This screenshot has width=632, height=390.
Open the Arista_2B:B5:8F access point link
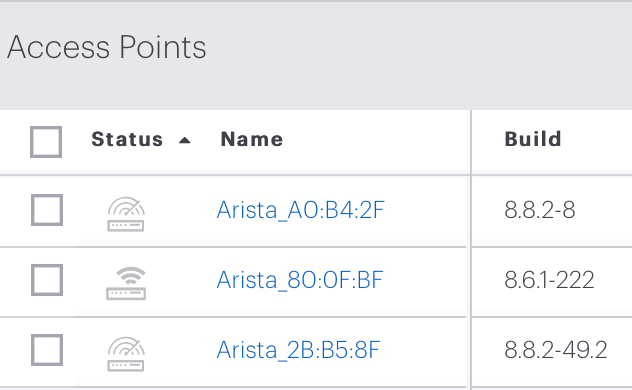298,350
